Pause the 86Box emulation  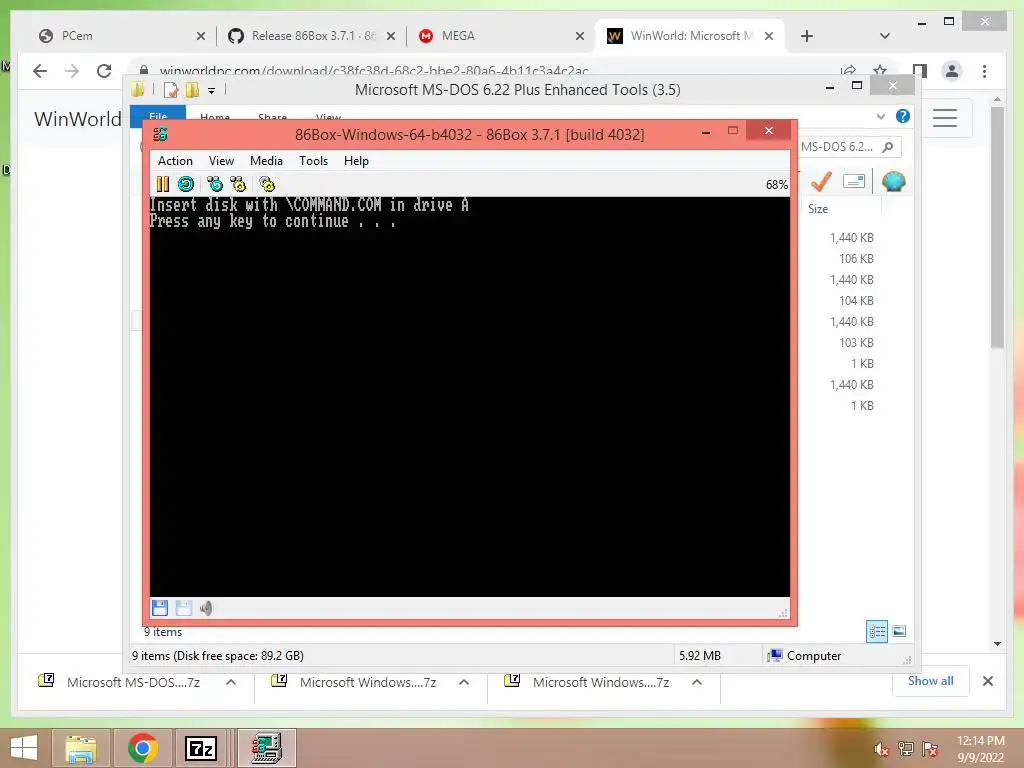pyautogui.click(x=163, y=184)
